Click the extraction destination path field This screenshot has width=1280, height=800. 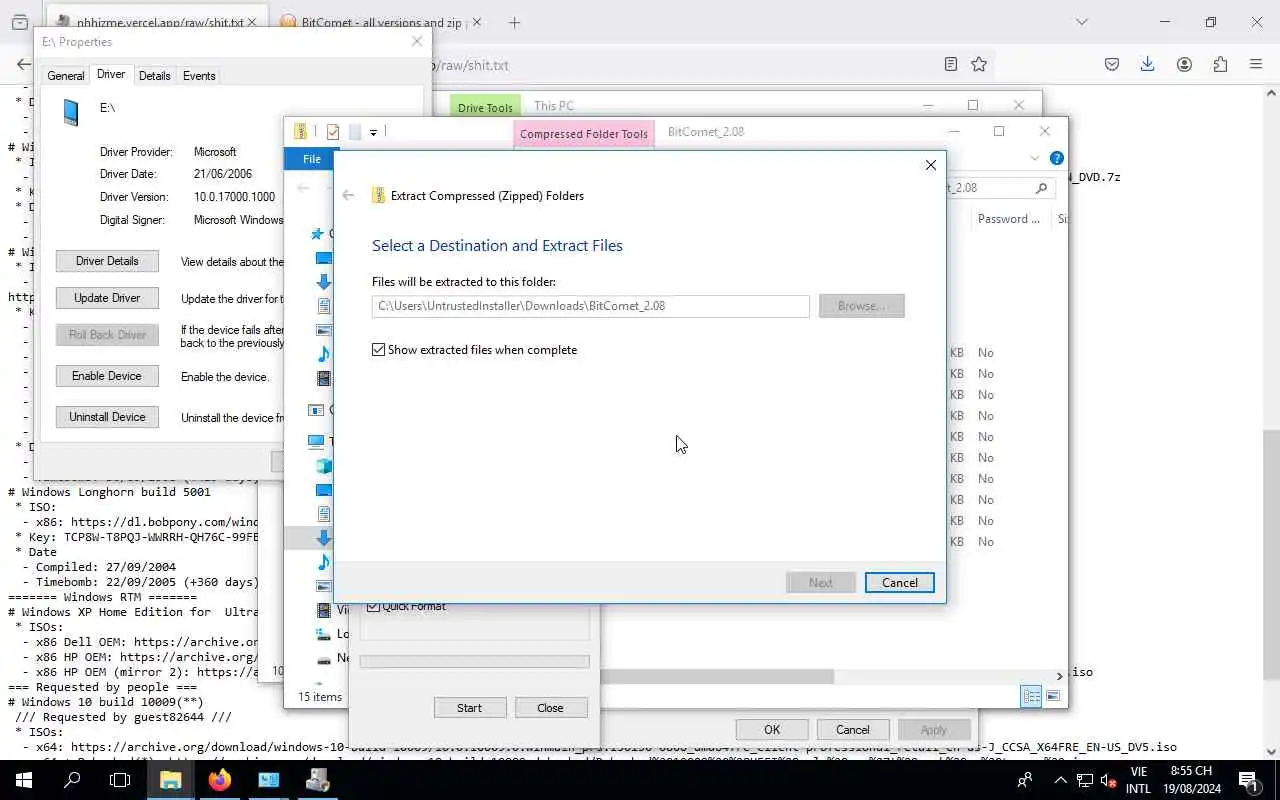tap(590, 306)
